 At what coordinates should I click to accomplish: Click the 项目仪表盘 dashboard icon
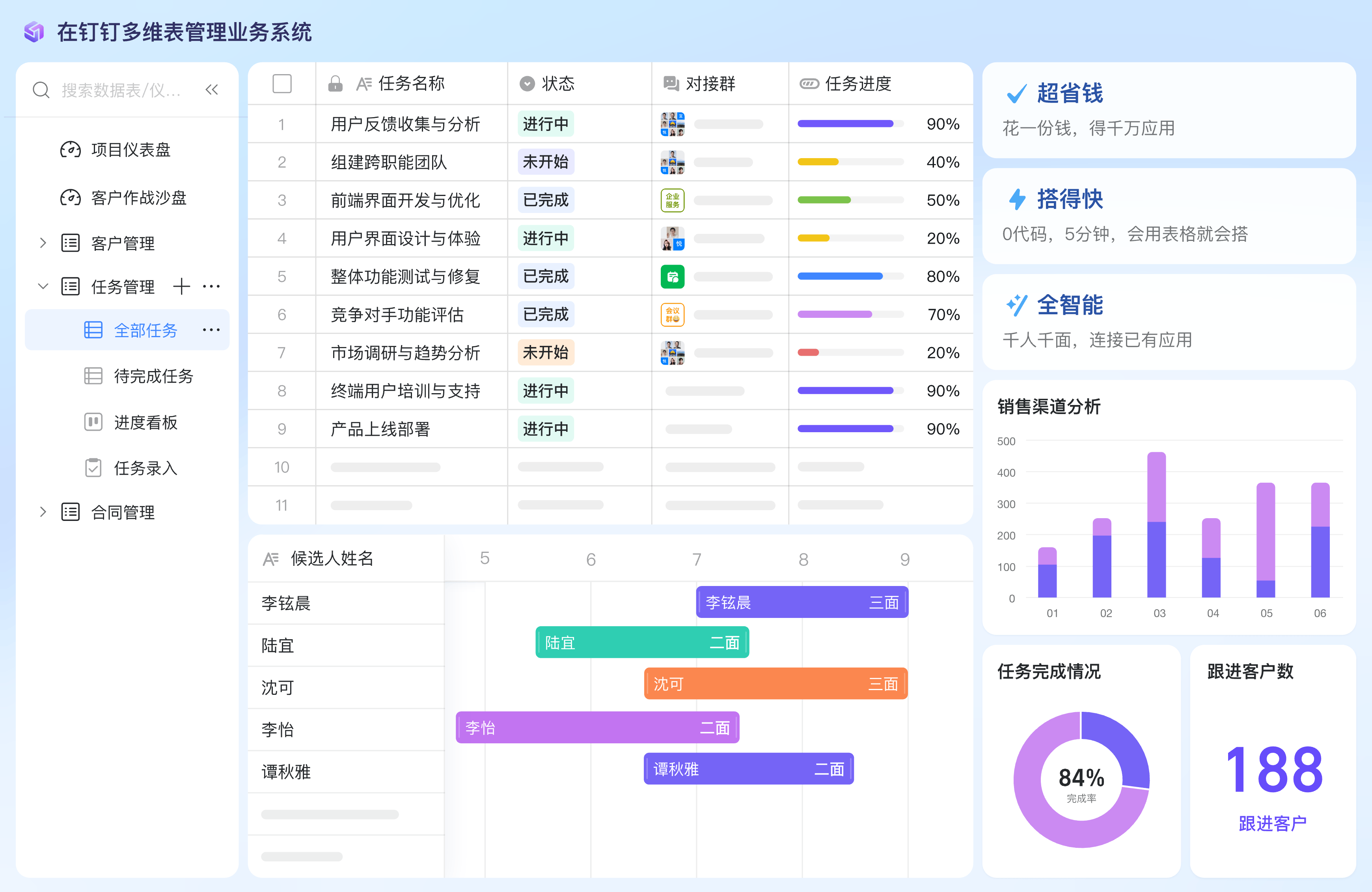70,150
